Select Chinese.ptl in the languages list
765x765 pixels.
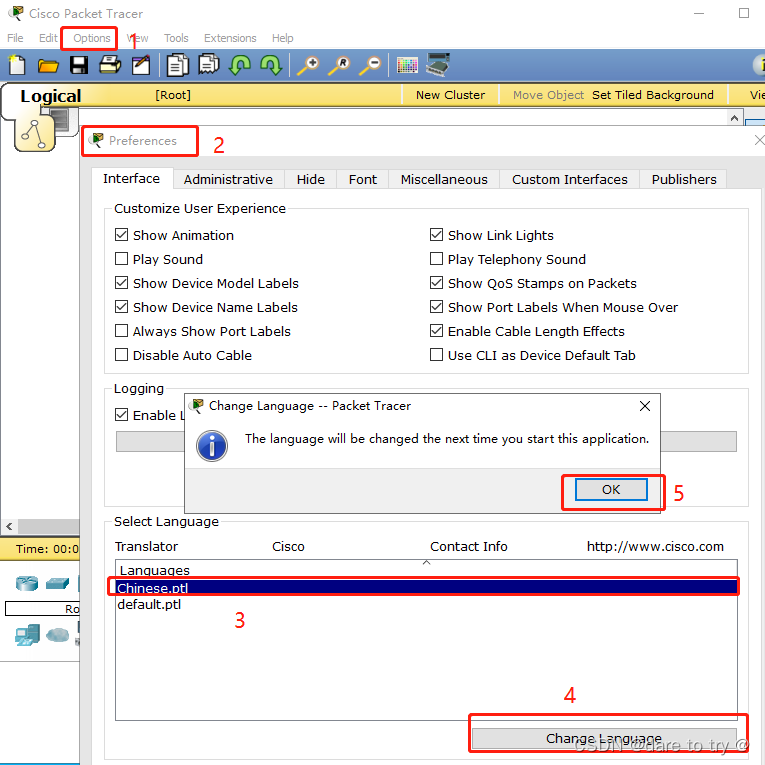coord(426,587)
